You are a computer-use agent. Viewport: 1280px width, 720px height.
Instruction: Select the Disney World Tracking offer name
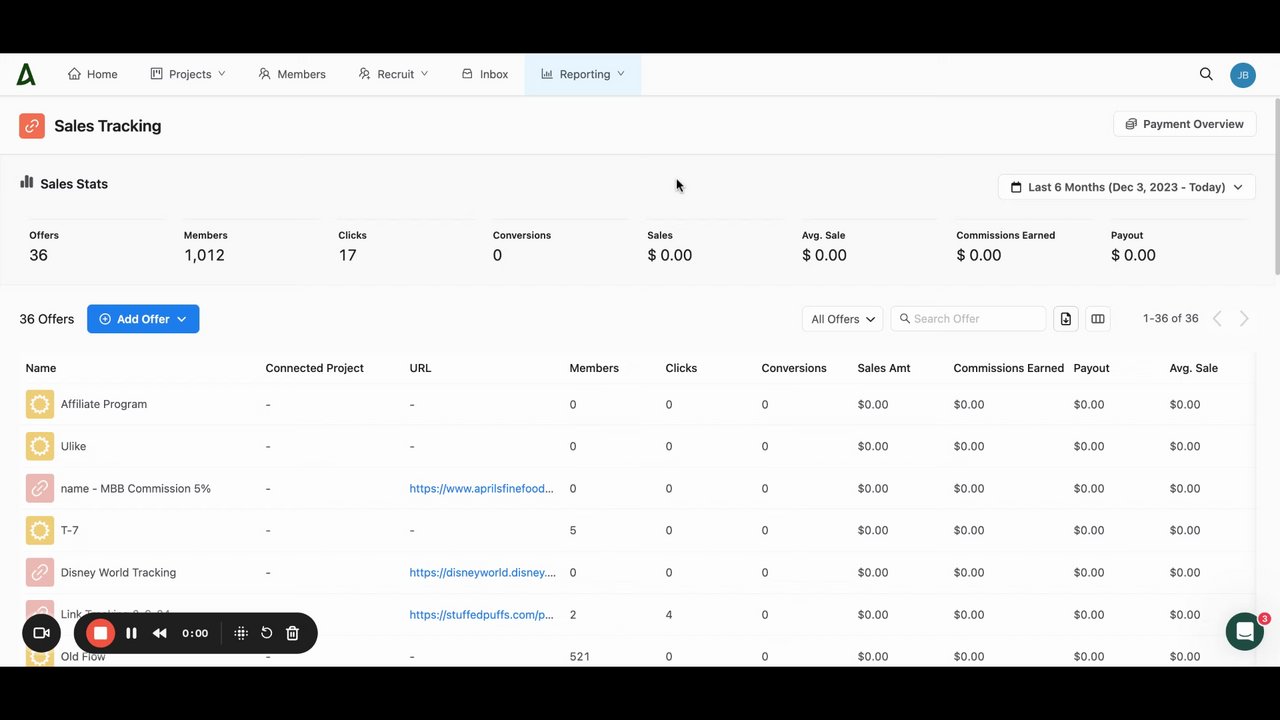[x=118, y=572]
